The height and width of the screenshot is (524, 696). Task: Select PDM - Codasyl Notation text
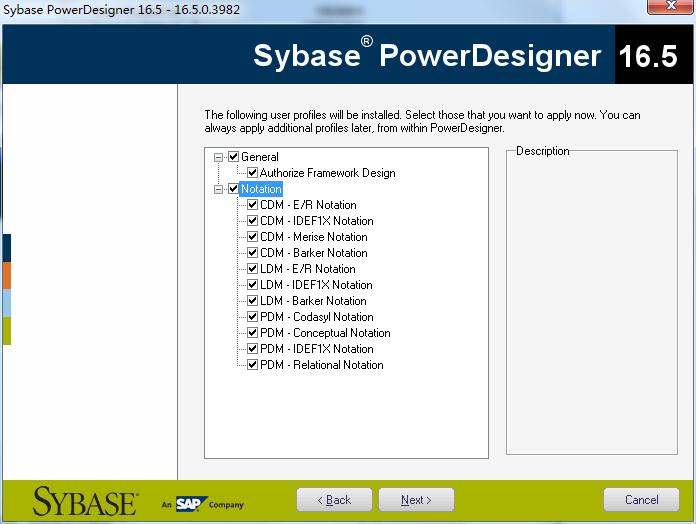(317, 316)
